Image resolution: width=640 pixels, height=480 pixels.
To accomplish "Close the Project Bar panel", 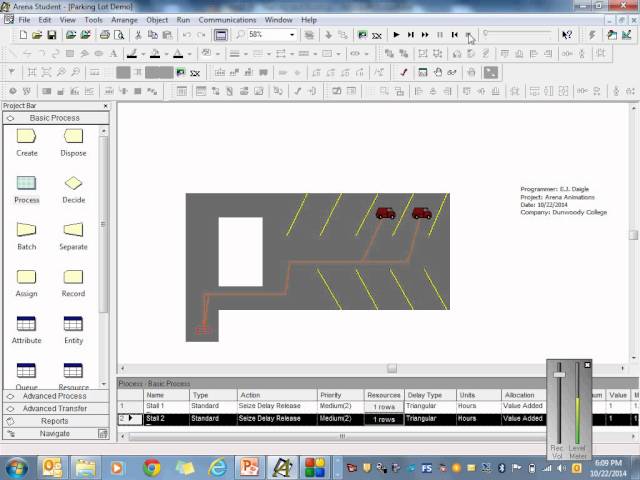I will [106, 106].
